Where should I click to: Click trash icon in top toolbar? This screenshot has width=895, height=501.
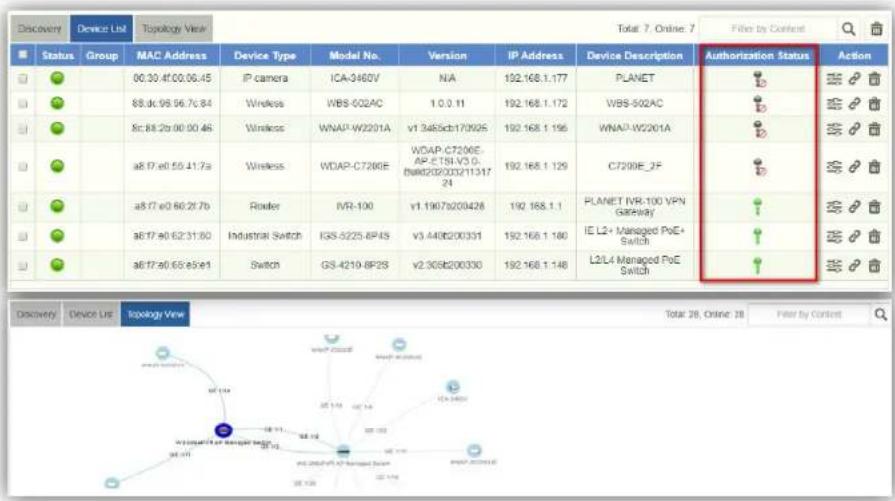tap(877, 29)
